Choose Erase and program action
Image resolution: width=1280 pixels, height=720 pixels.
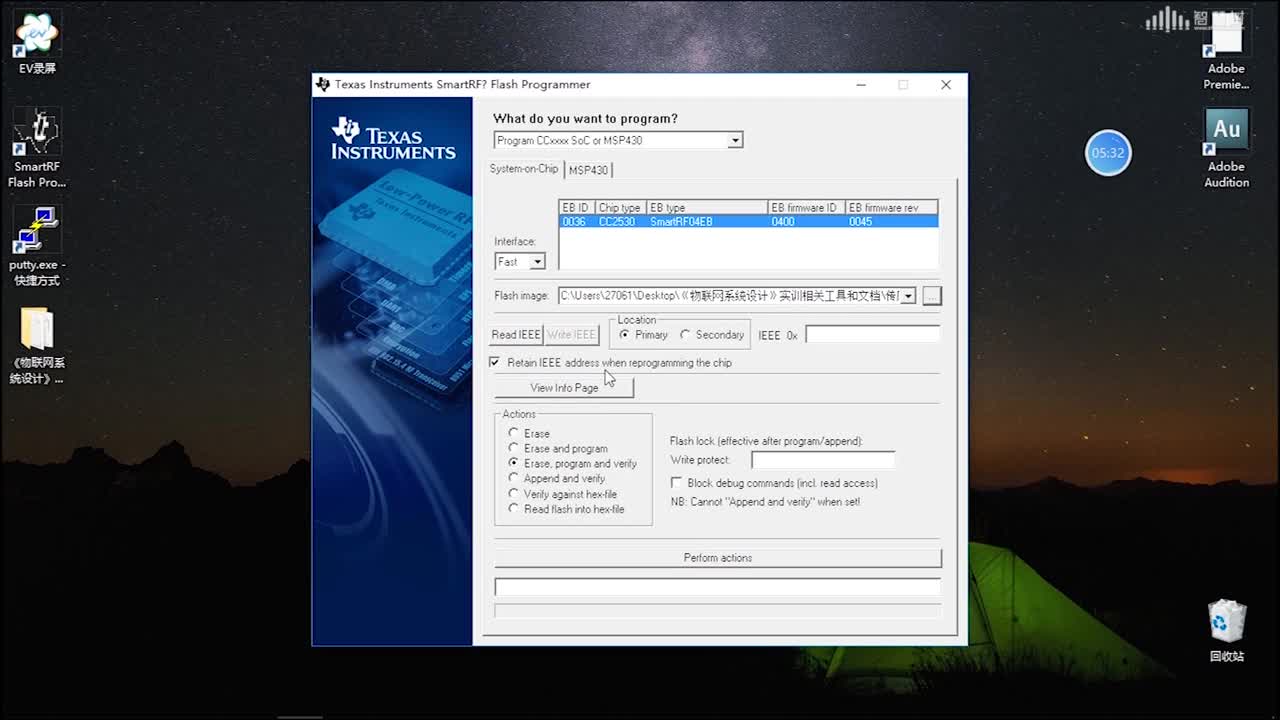tap(513, 448)
